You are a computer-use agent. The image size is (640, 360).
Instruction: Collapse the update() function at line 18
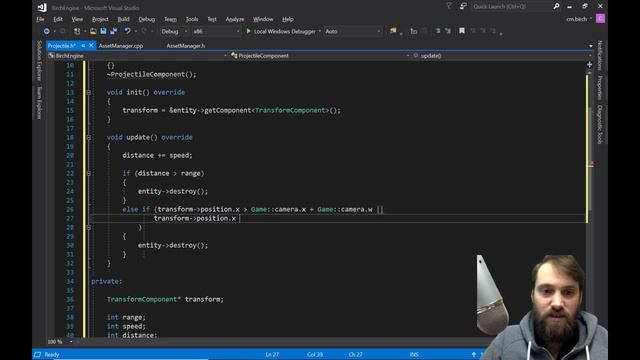(89, 137)
